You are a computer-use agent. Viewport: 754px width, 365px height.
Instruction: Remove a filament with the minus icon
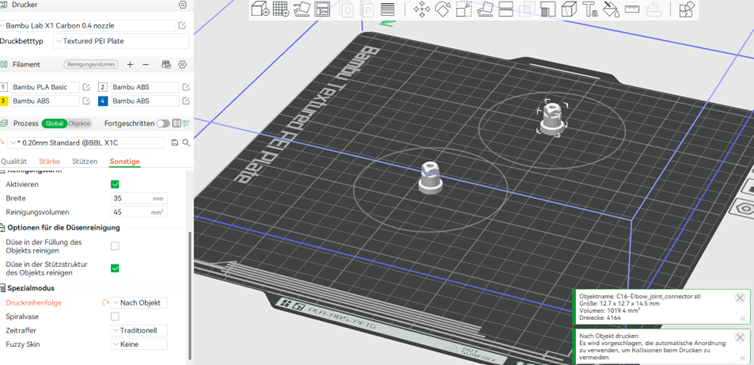pos(146,64)
